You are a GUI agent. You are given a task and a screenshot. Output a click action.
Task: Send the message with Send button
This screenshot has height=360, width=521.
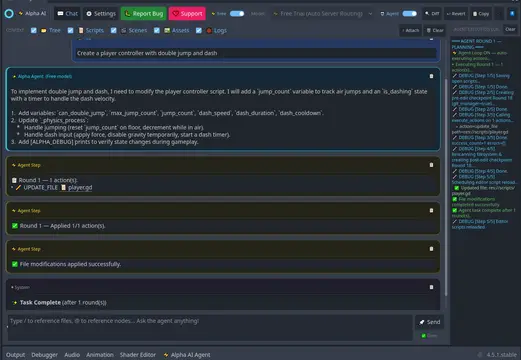click(x=430, y=322)
